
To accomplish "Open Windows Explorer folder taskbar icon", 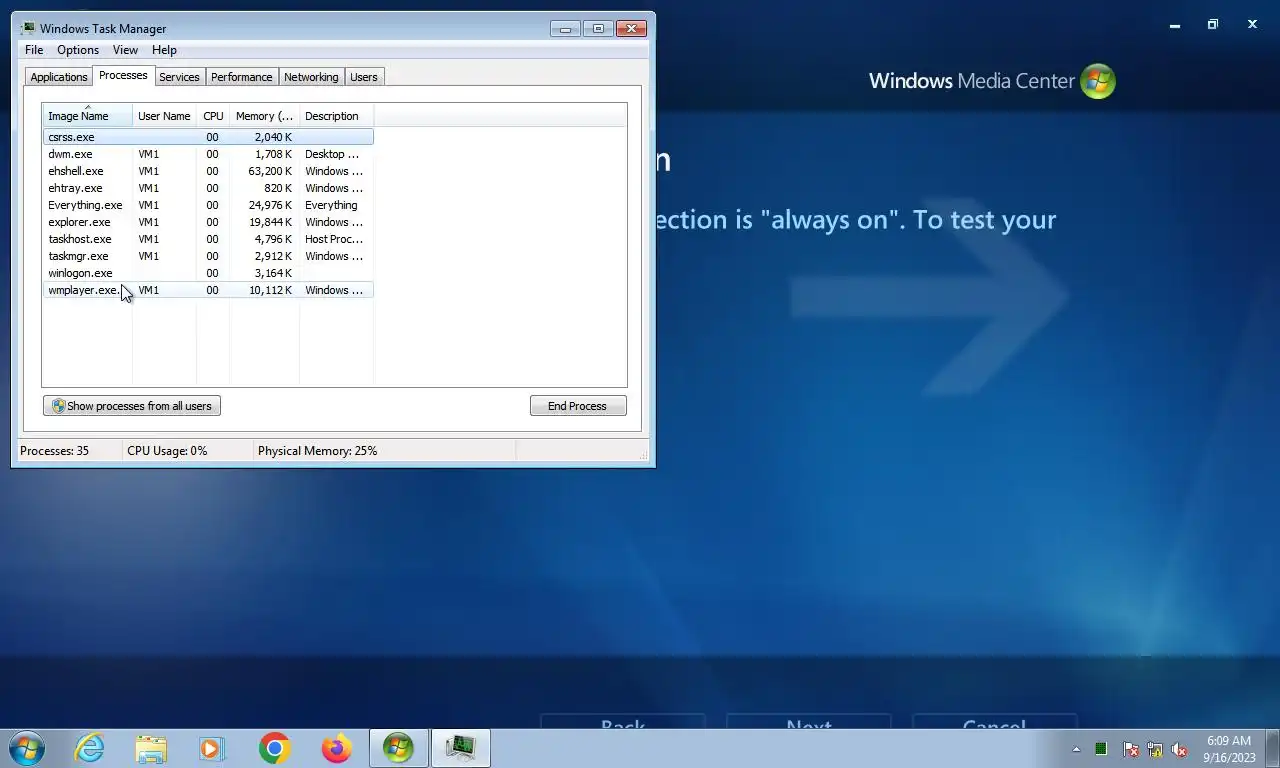I will [151, 748].
